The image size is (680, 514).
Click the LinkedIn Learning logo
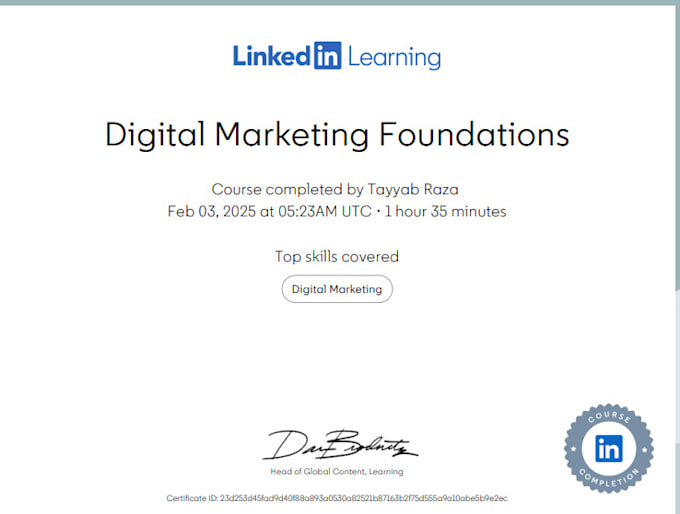[337, 56]
